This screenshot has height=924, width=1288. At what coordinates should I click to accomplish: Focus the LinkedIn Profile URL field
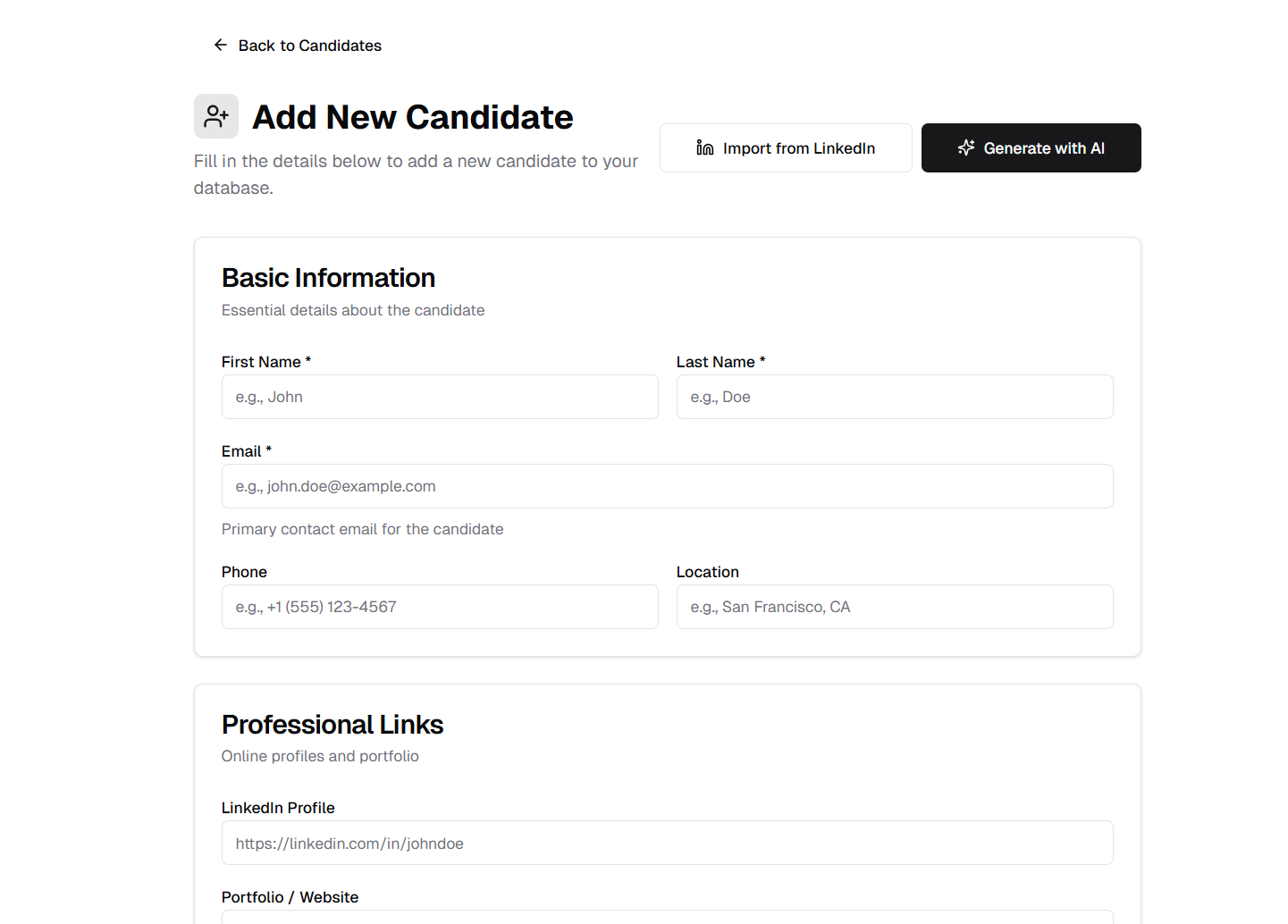tap(667, 843)
